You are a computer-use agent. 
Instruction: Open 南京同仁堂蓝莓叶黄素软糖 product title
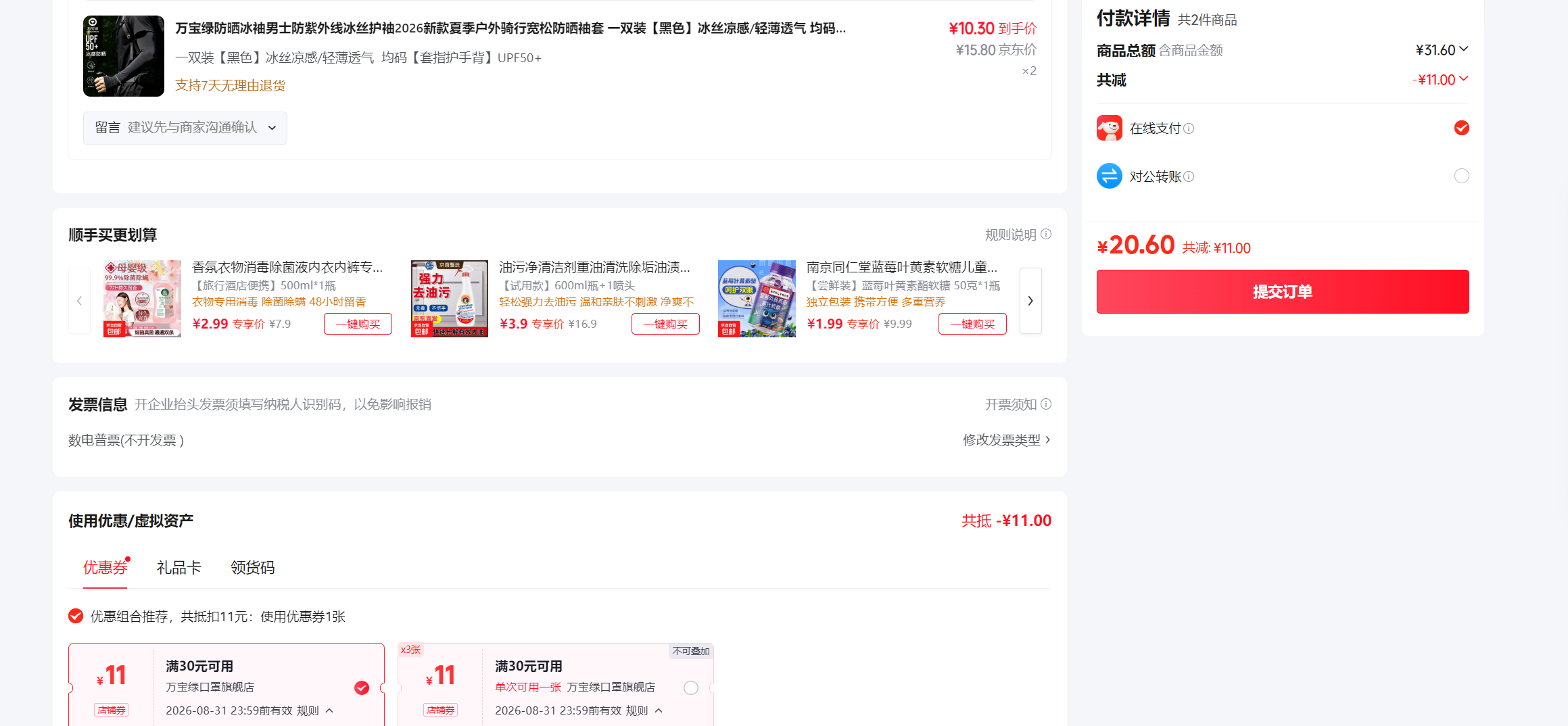[x=902, y=268]
